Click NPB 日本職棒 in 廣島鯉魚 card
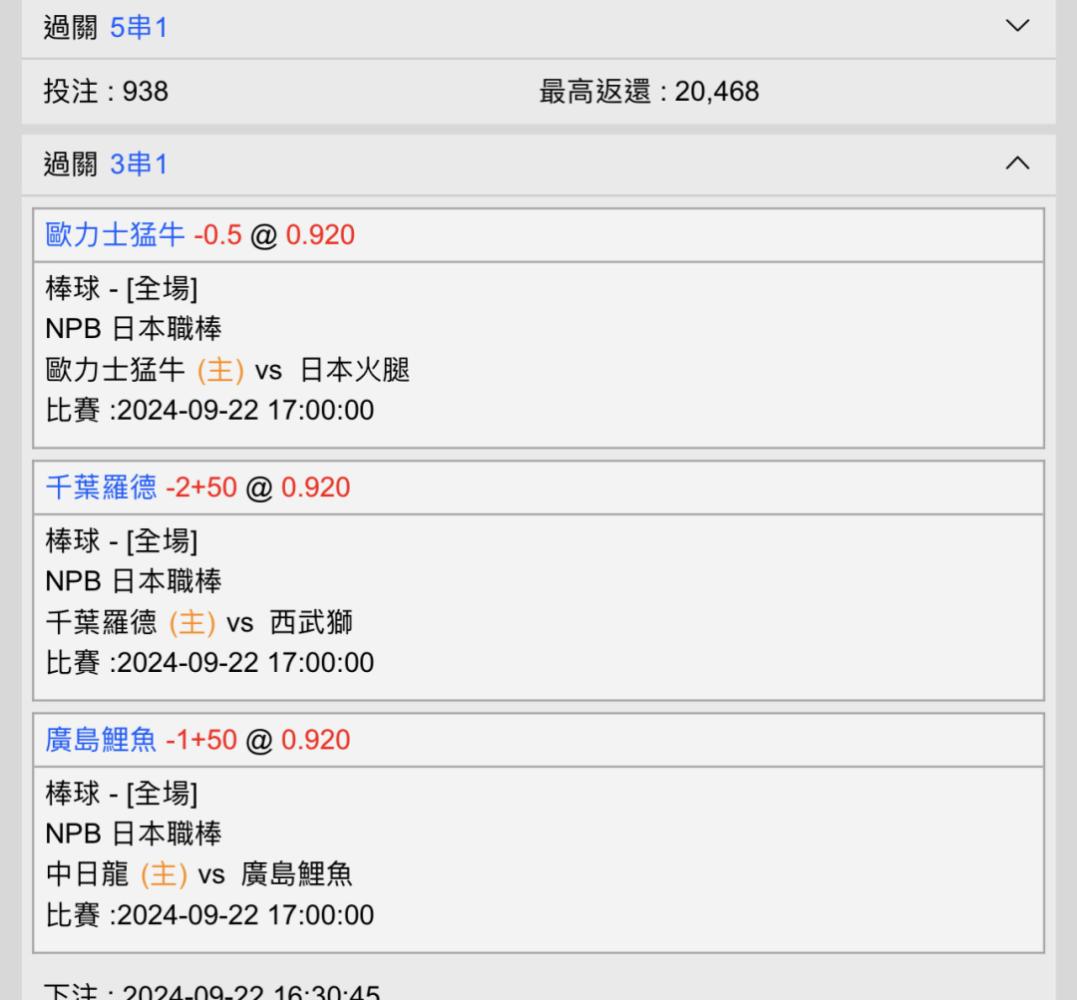Image resolution: width=1077 pixels, height=1000 pixels. pyautogui.click(x=133, y=834)
